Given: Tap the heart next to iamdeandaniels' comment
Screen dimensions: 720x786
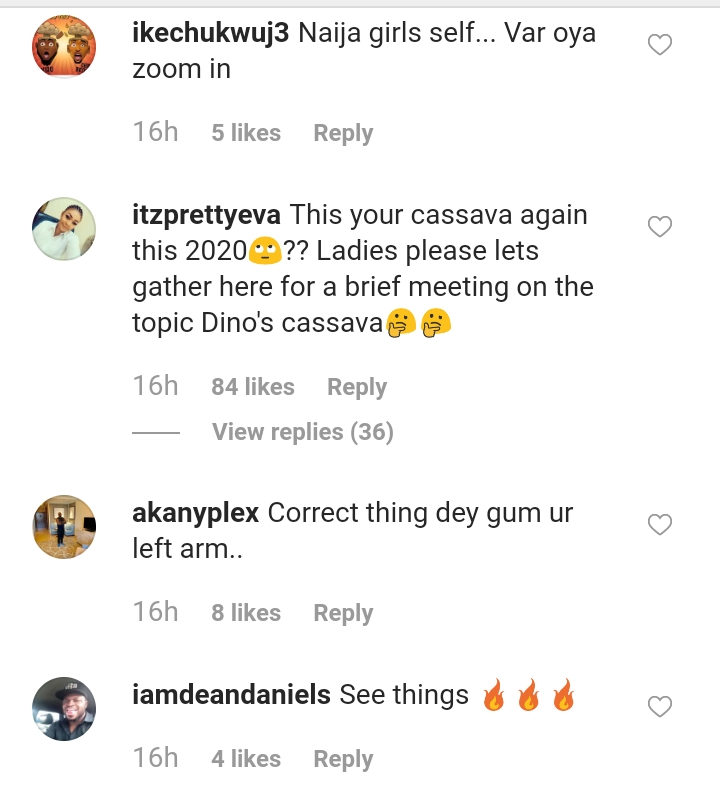Looking at the screenshot, I should pos(660,707).
